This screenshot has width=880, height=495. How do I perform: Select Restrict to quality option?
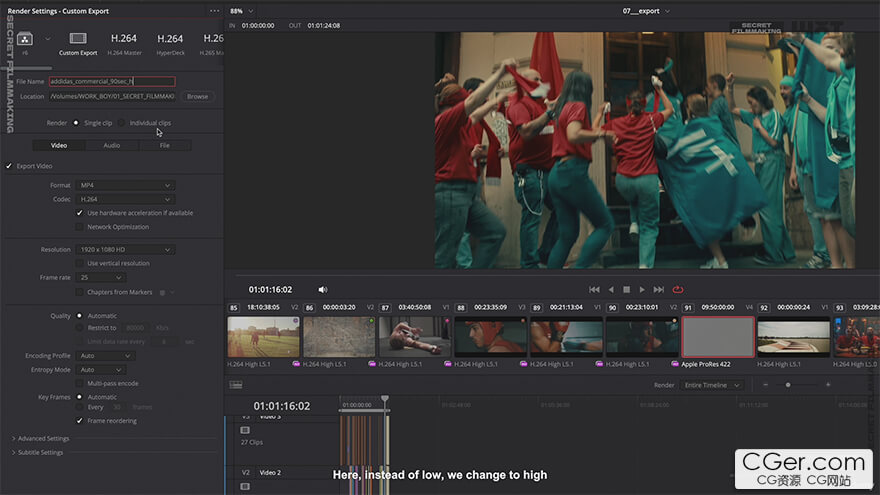point(79,328)
